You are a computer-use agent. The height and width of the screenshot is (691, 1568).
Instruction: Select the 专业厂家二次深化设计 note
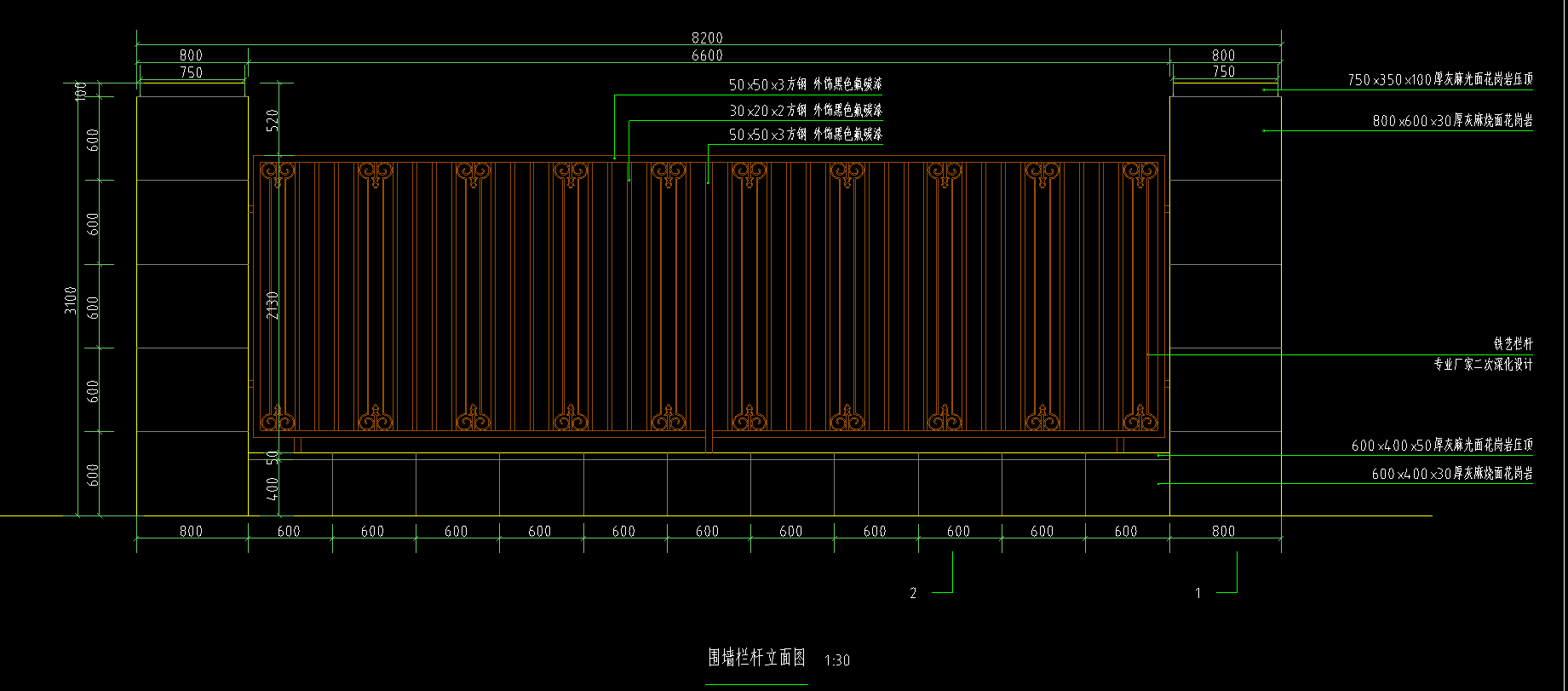[1483, 365]
